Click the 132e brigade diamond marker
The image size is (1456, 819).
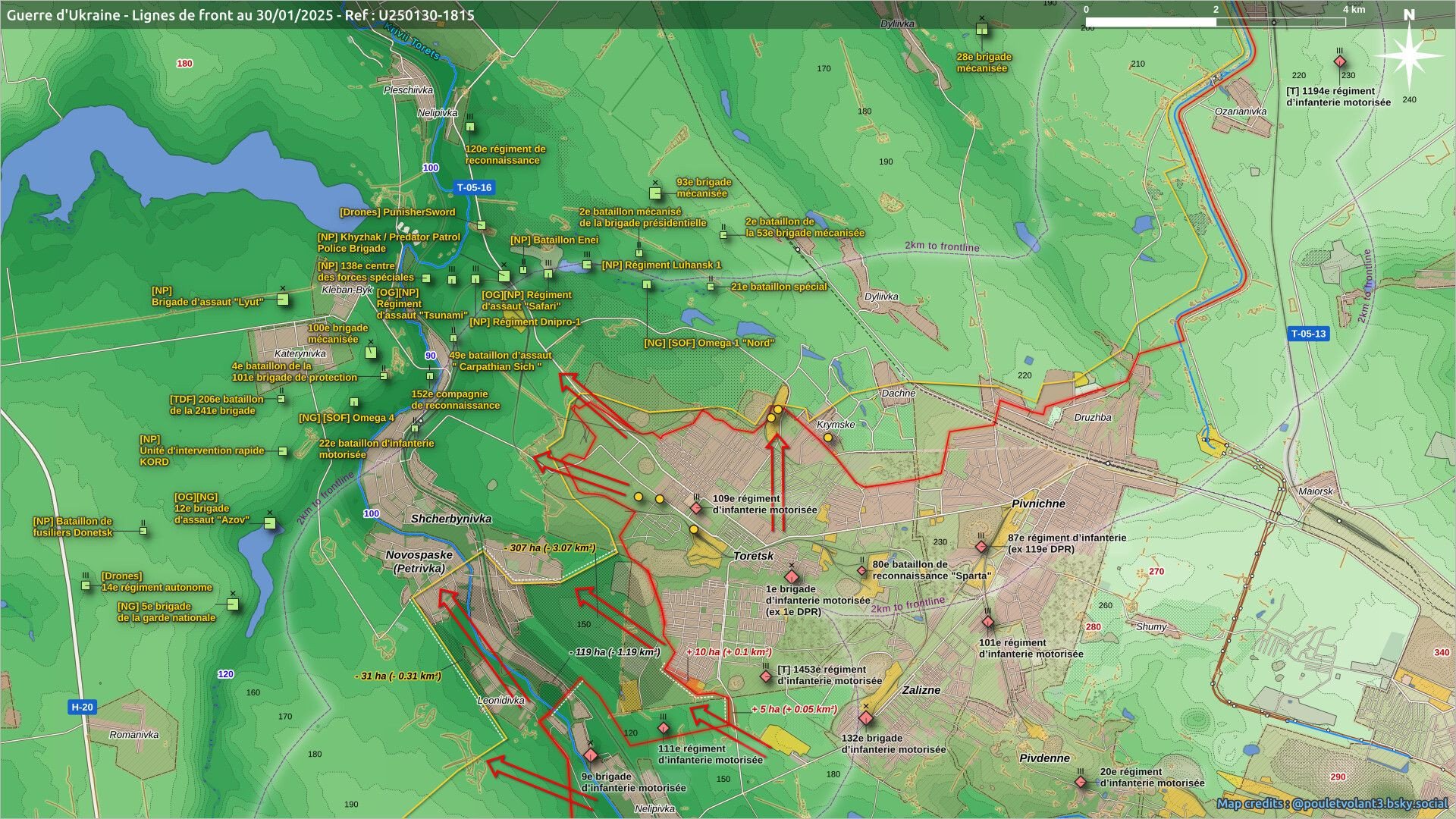point(866,717)
